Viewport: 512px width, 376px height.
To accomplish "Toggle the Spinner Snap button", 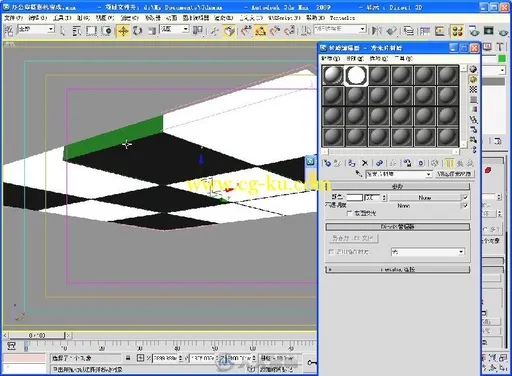I will (290, 31).
